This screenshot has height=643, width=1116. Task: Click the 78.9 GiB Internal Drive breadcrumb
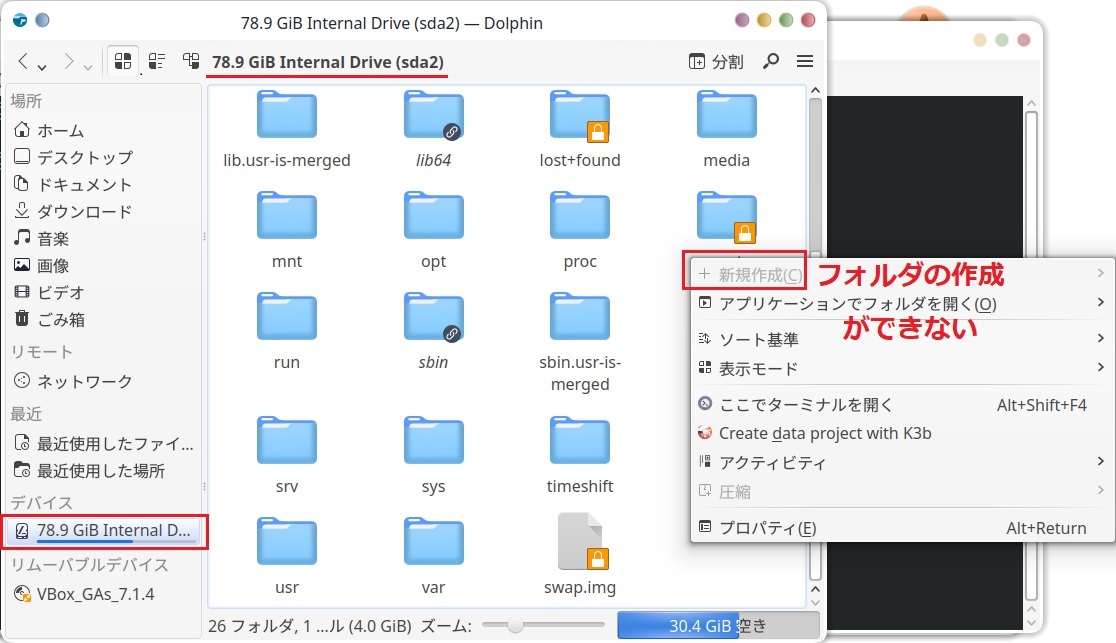pos(327,62)
